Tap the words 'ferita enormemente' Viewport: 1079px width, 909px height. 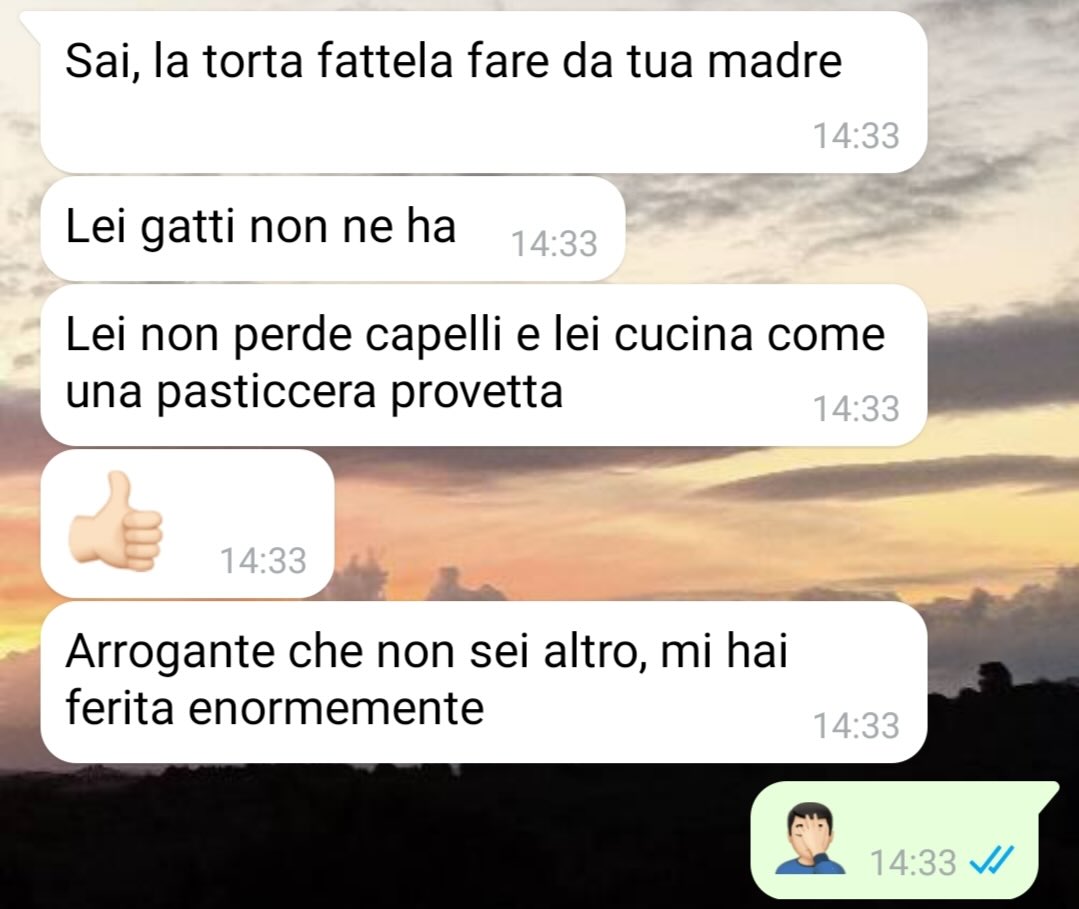(x=275, y=708)
